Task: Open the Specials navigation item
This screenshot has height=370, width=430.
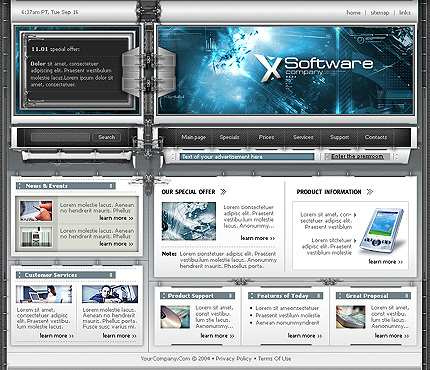Action: point(229,137)
